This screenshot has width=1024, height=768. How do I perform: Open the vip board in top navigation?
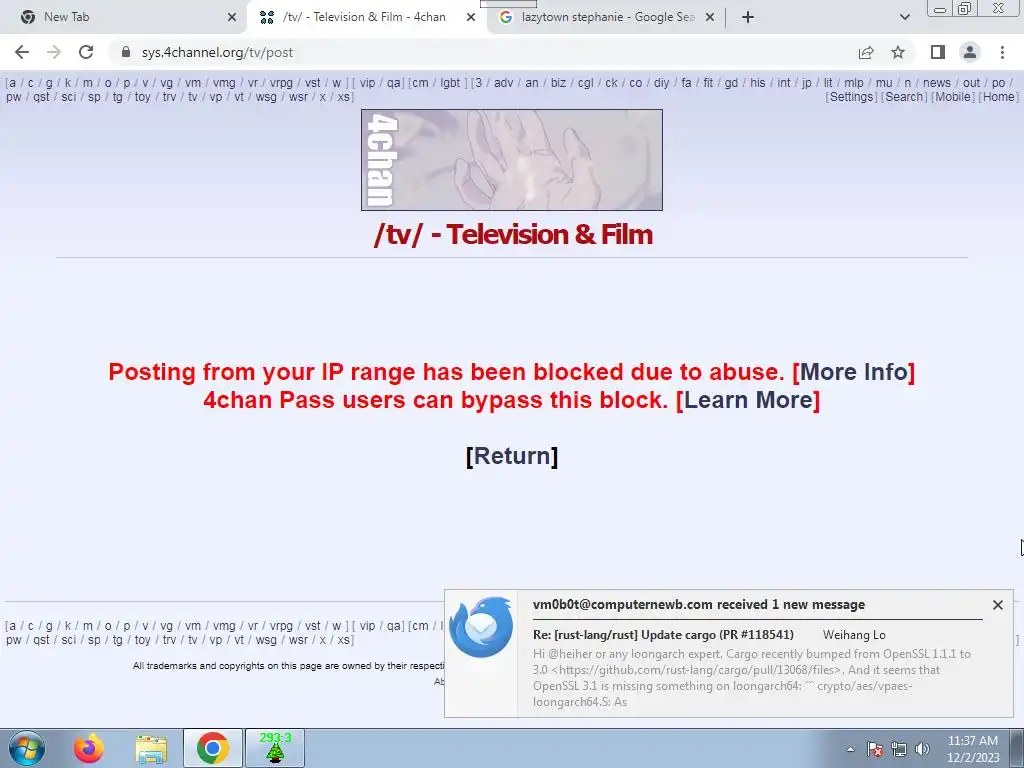tap(368, 83)
